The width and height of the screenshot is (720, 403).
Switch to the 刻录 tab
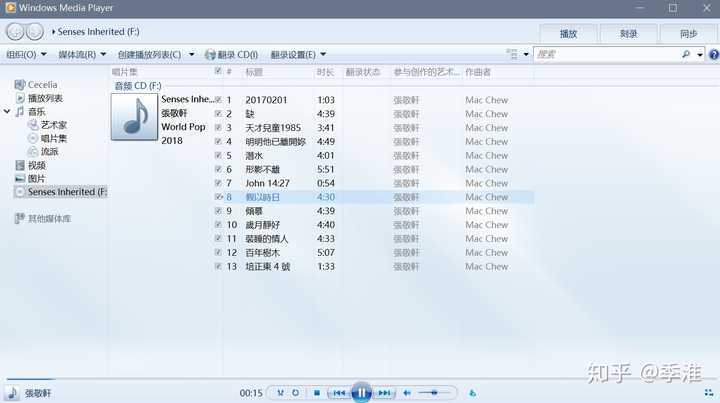628,34
